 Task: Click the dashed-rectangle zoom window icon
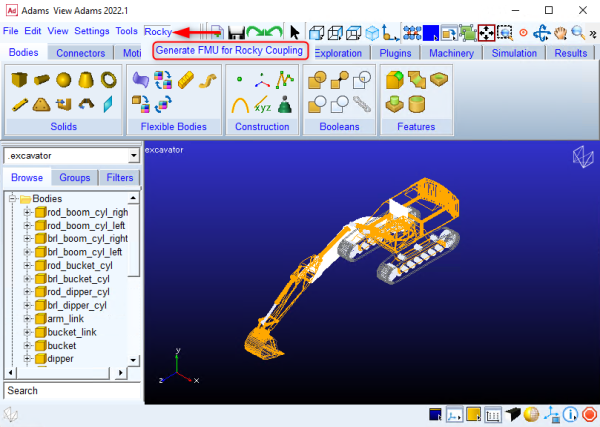(505, 33)
